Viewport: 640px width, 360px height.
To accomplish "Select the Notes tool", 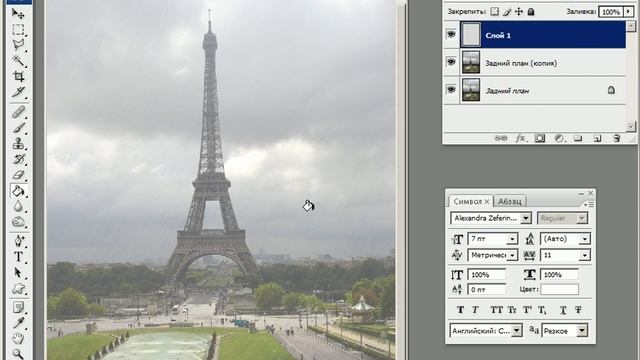I will click(x=18, y=307).
